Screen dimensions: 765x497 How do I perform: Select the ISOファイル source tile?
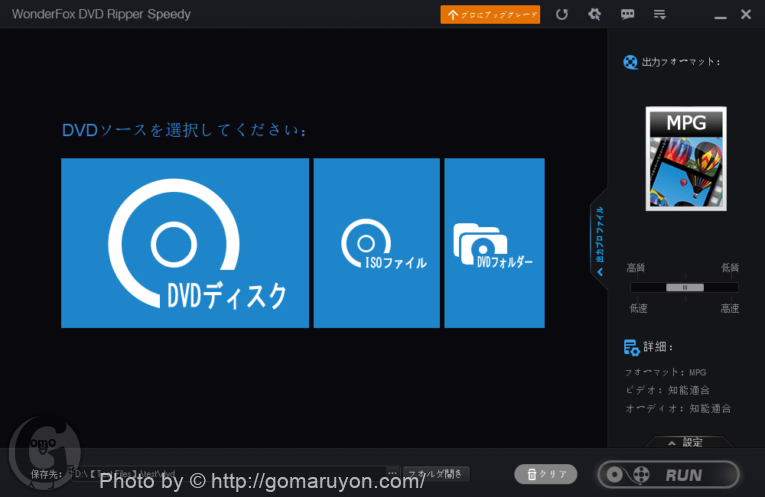pyautogui.click(x=377, y=243)
